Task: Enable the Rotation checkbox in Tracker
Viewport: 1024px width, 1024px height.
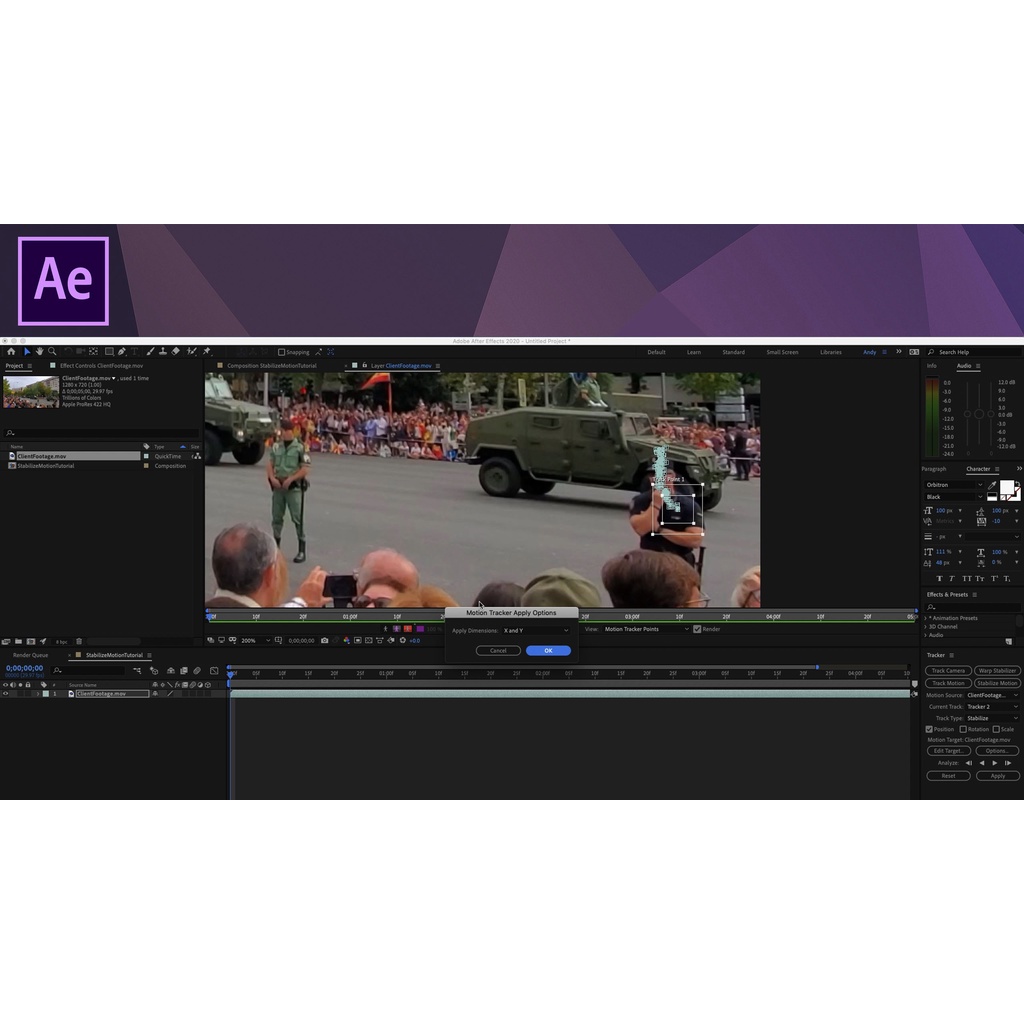Action: (x=963, y=729)
